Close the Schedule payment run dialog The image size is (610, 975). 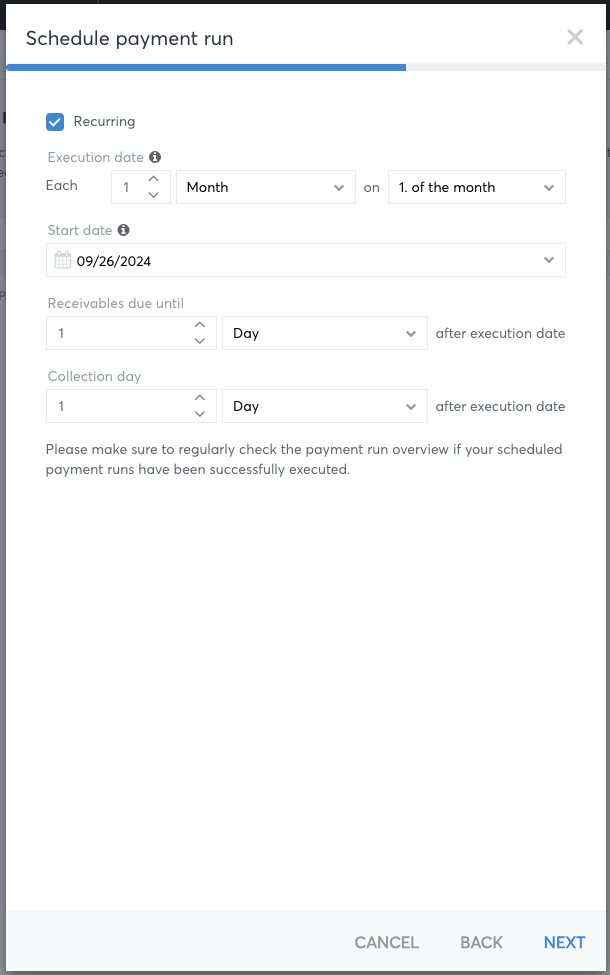[575, 37]
